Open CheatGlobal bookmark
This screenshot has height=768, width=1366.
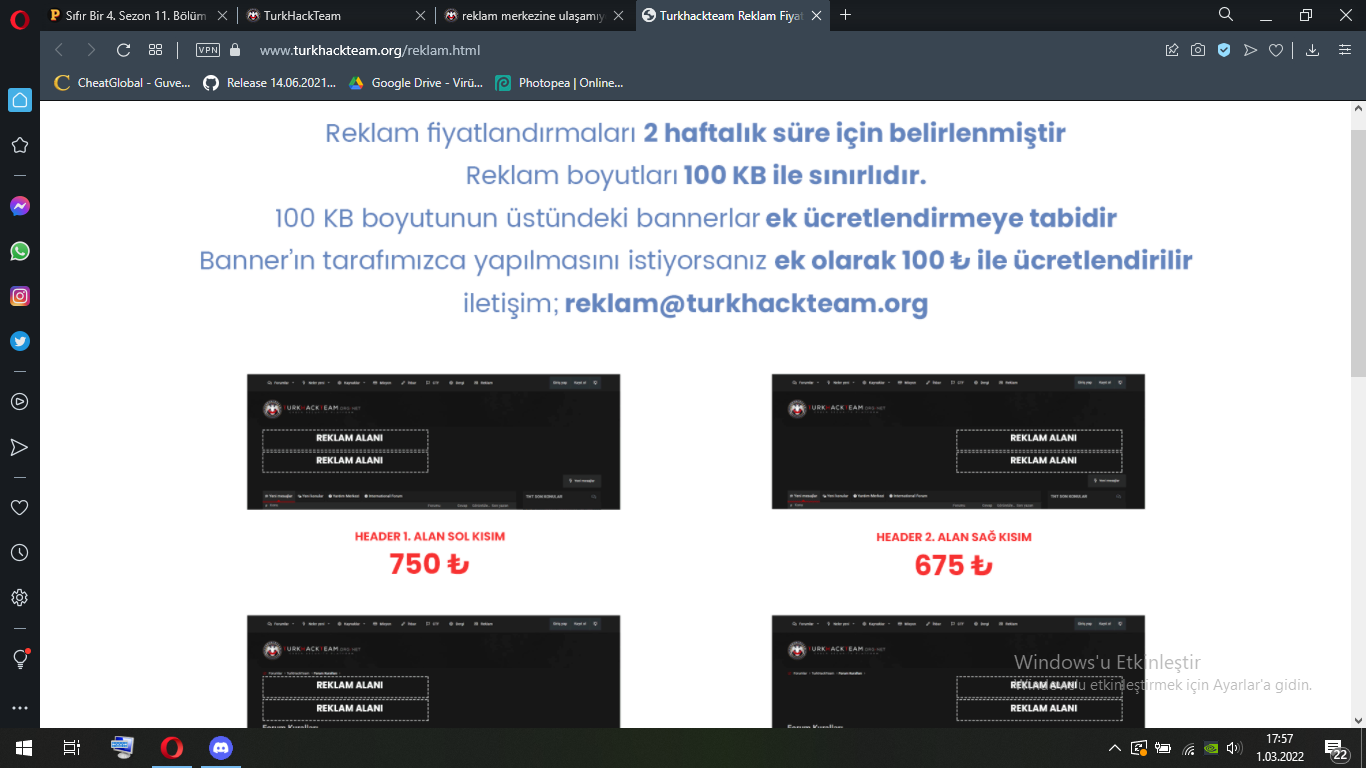tap(123, 83)
